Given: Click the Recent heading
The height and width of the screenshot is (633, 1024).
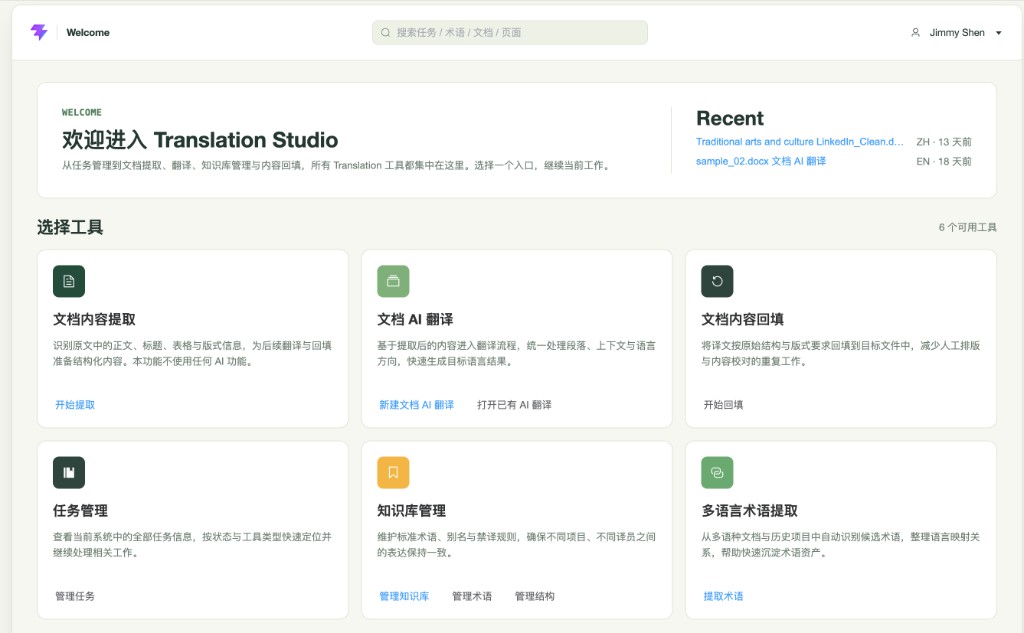Looking at the screenshot, I should (x=729, y=118).
